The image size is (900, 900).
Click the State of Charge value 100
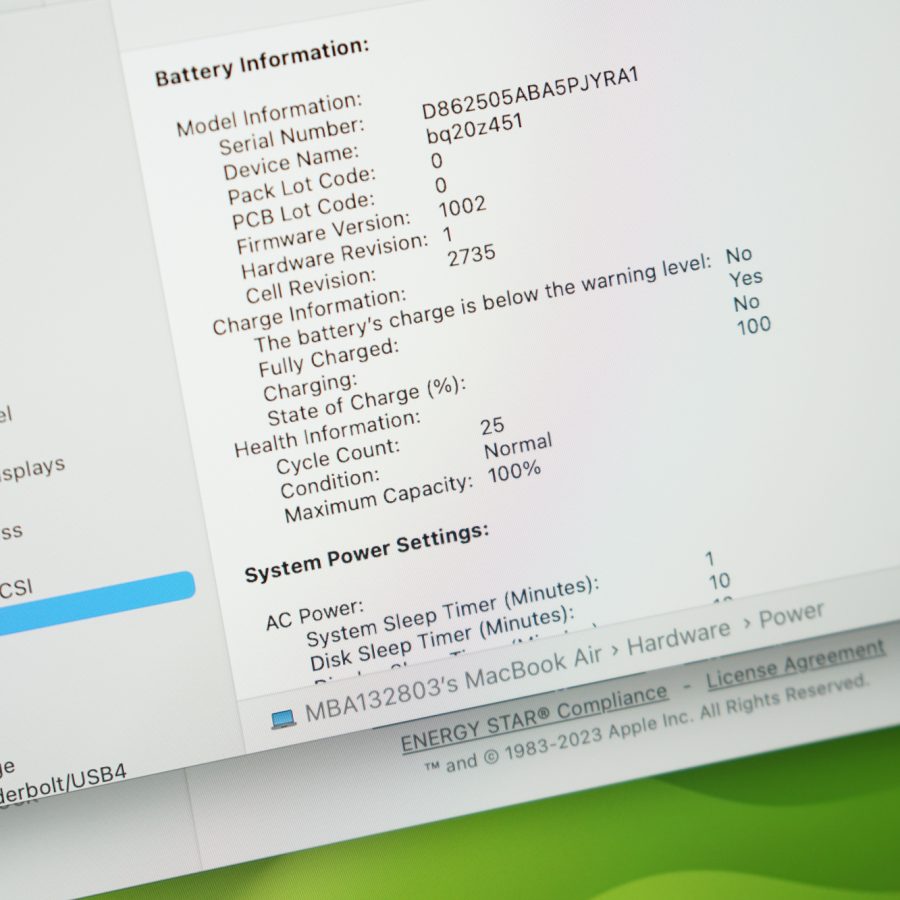[x=754, y=326]
